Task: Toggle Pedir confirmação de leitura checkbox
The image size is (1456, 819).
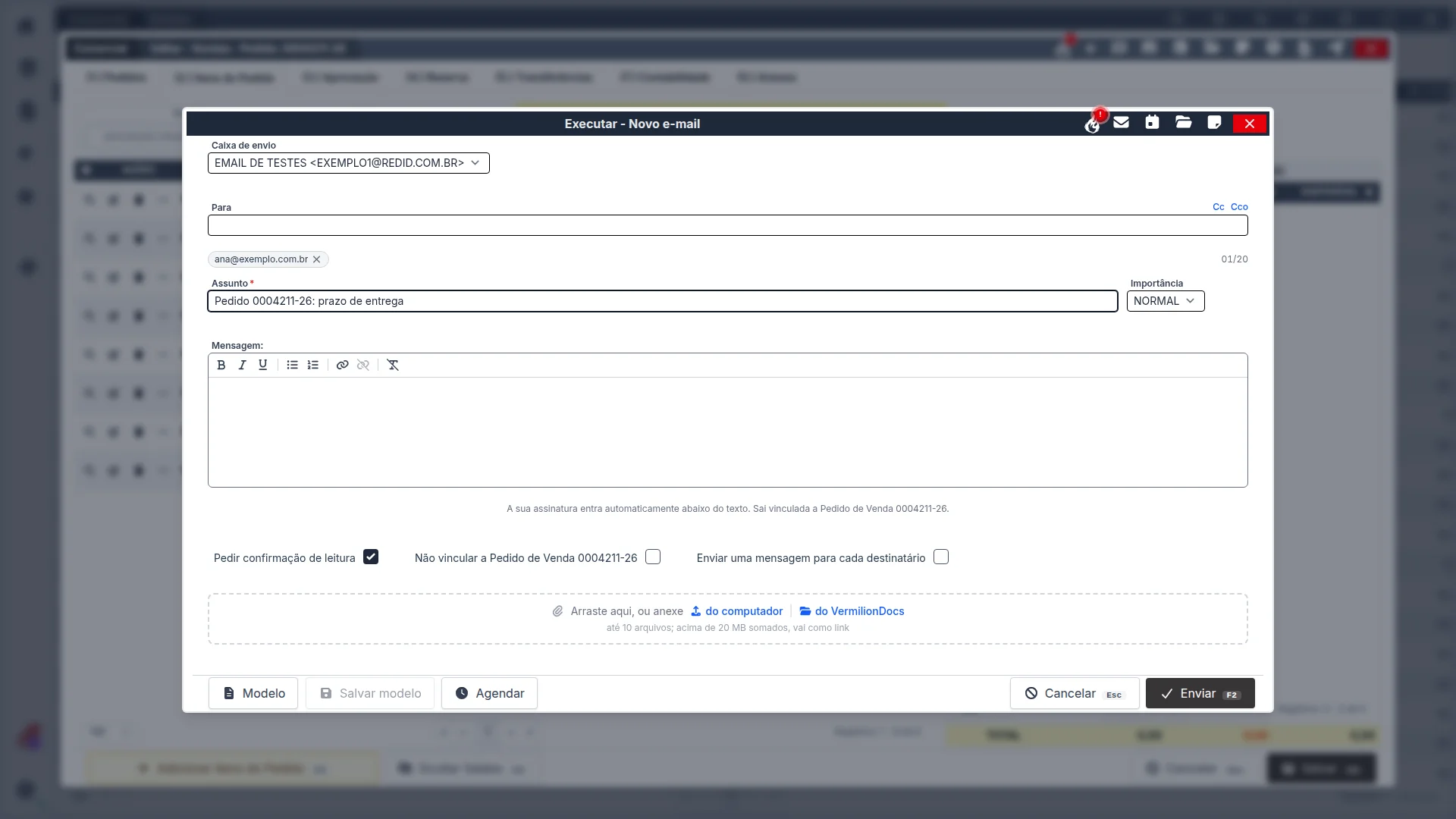Action: pyautogui.click(x=371, y=557)
